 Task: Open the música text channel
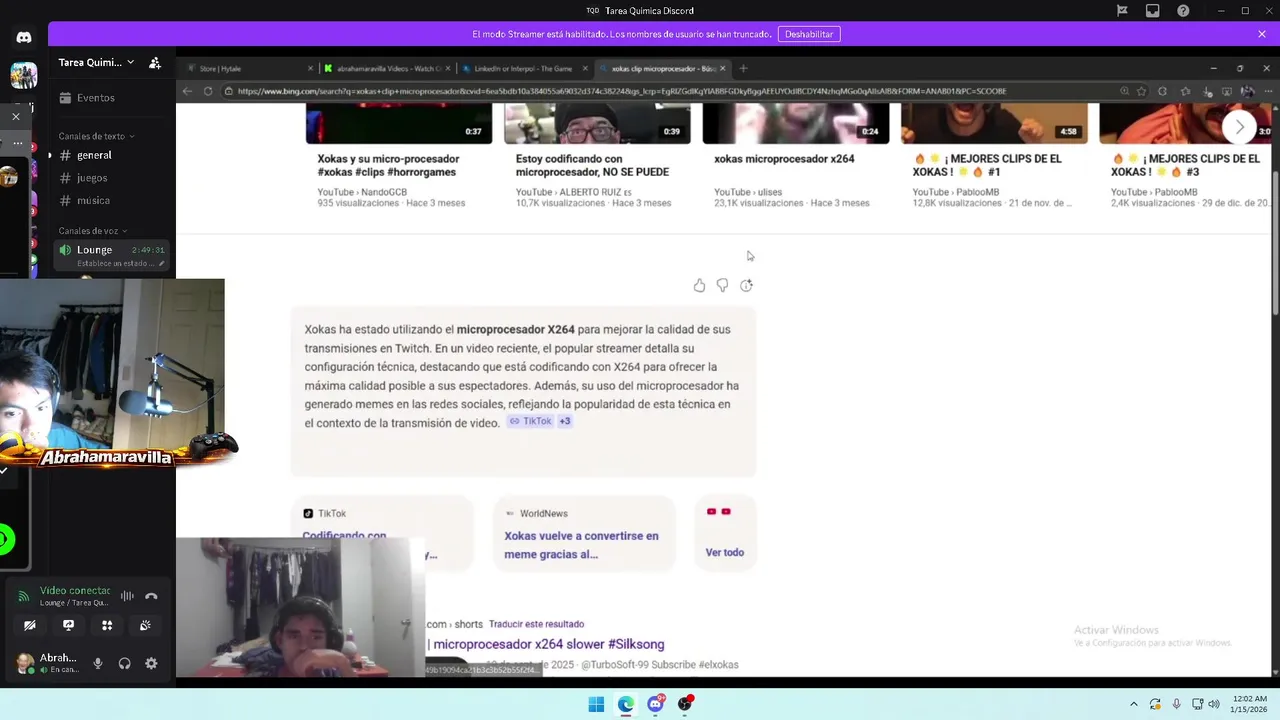click(113, 201)
